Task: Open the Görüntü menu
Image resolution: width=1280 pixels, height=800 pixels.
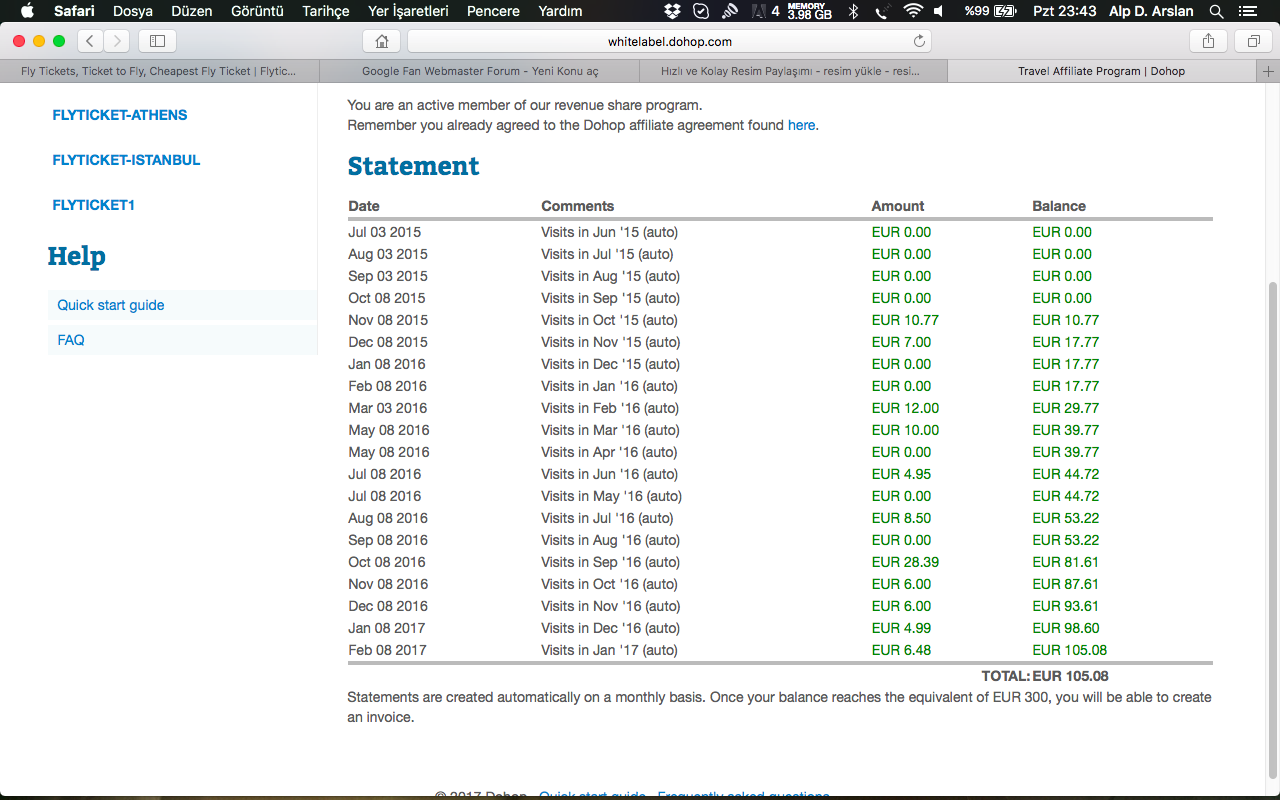Action: click(x=257, y=11)
